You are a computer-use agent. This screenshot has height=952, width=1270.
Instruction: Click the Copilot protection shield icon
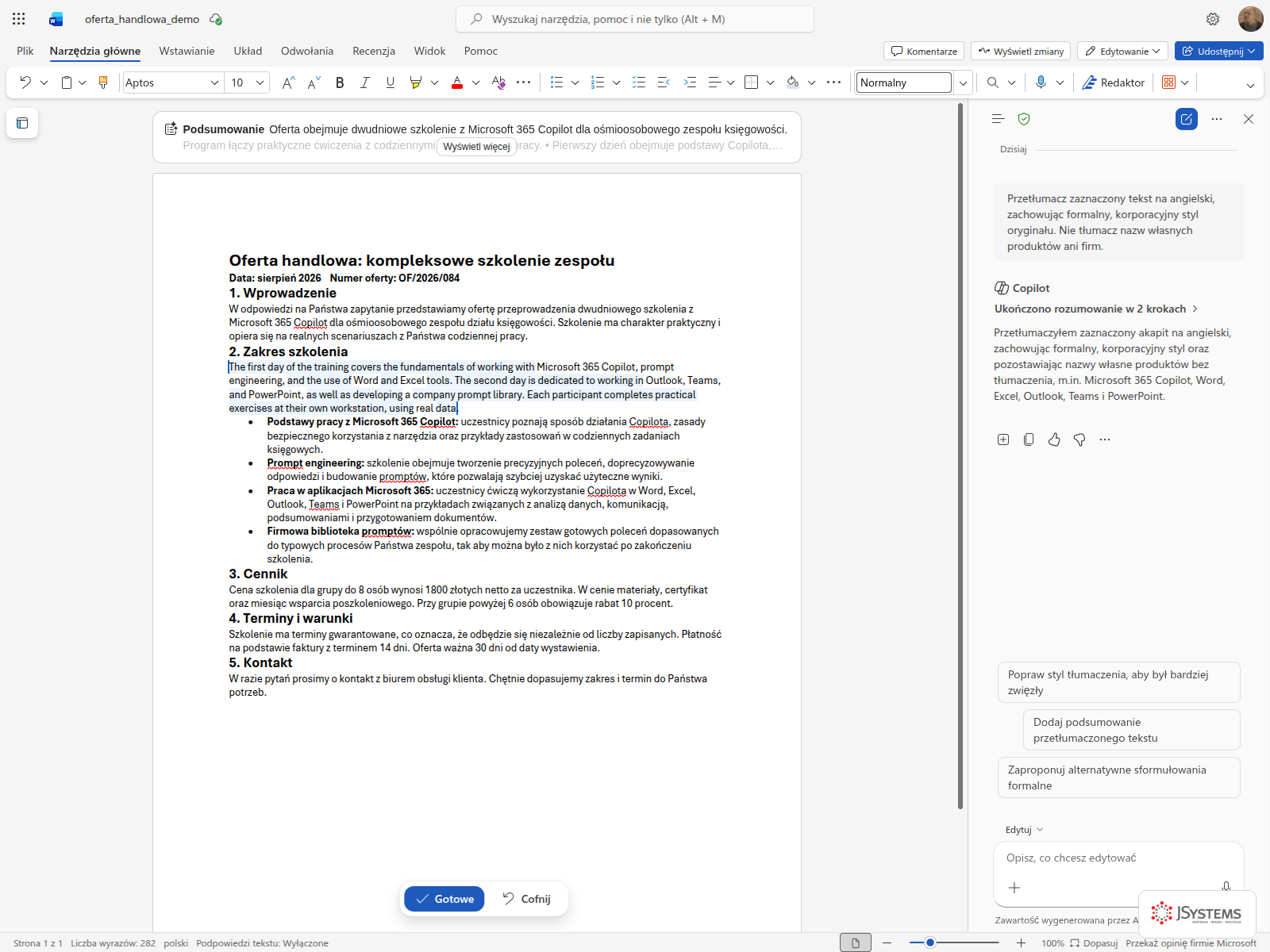tap(1024, 119)
